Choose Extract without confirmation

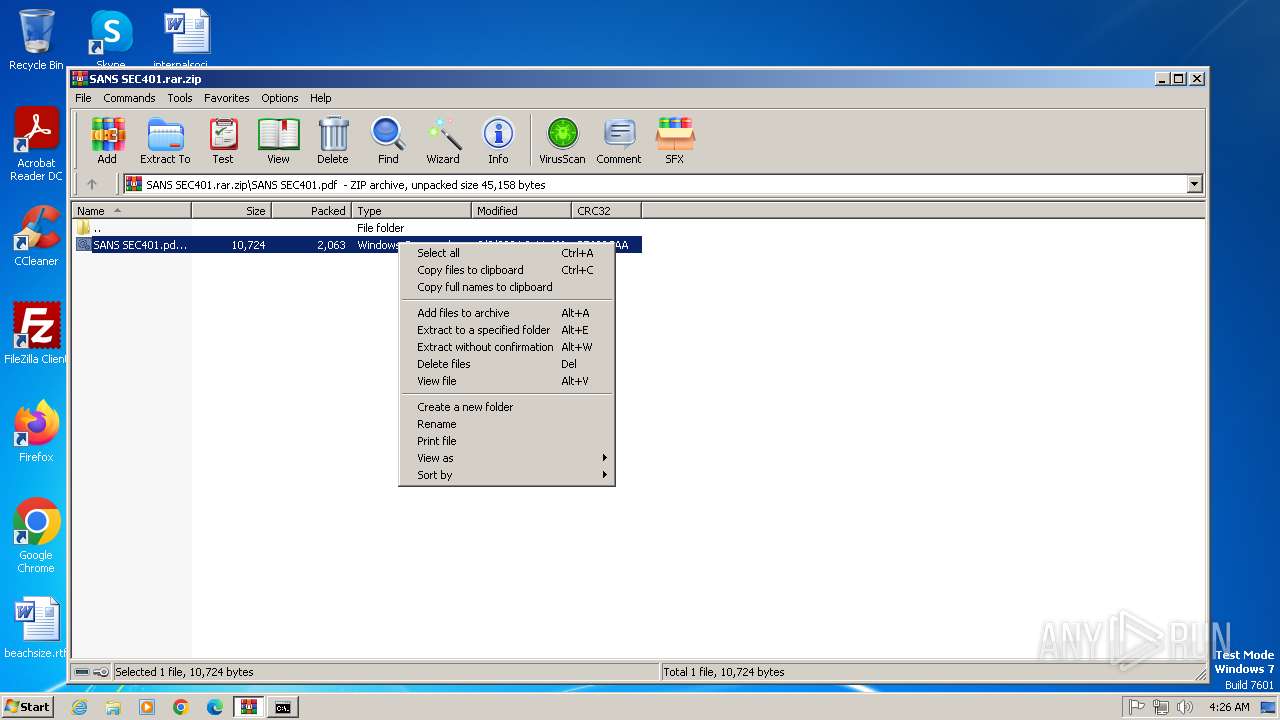pos(506,347)
